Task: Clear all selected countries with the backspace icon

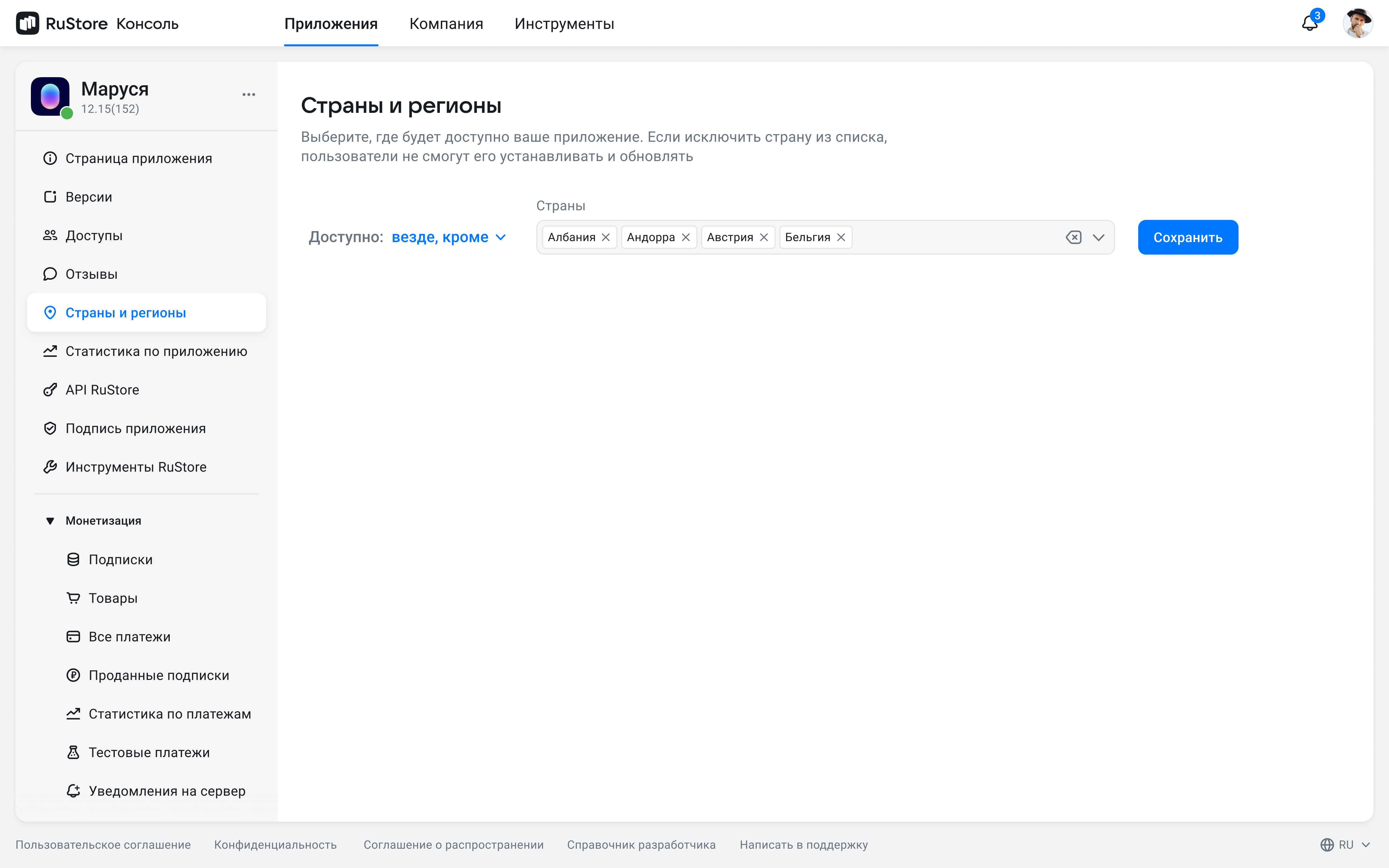Action: (1073, 237)
